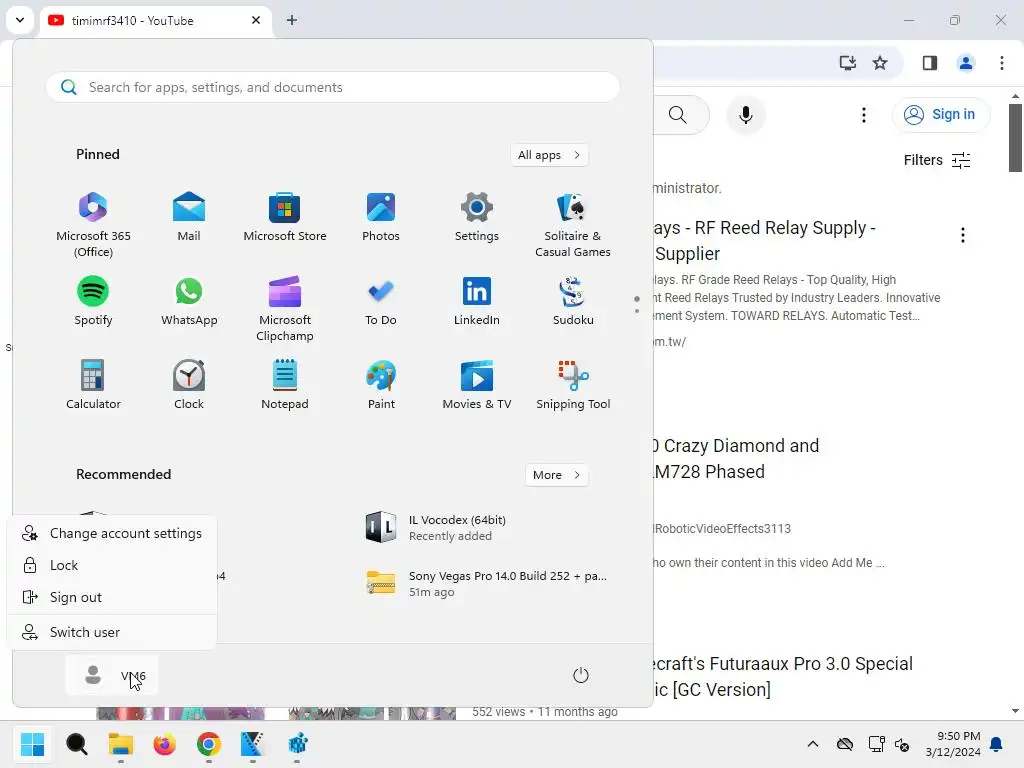Click the user account button in Start

pyautogui.click(x=112, y=675)
